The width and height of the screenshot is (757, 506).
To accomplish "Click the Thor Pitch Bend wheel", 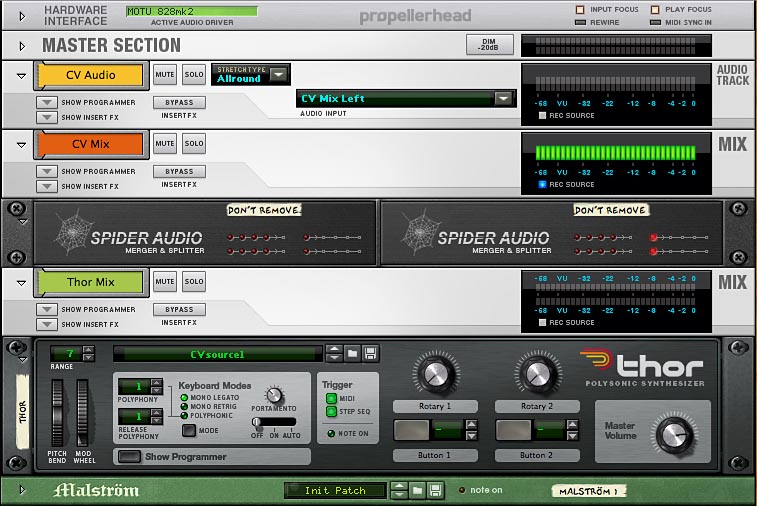I will pyautogui.click(x=57, y=413).
